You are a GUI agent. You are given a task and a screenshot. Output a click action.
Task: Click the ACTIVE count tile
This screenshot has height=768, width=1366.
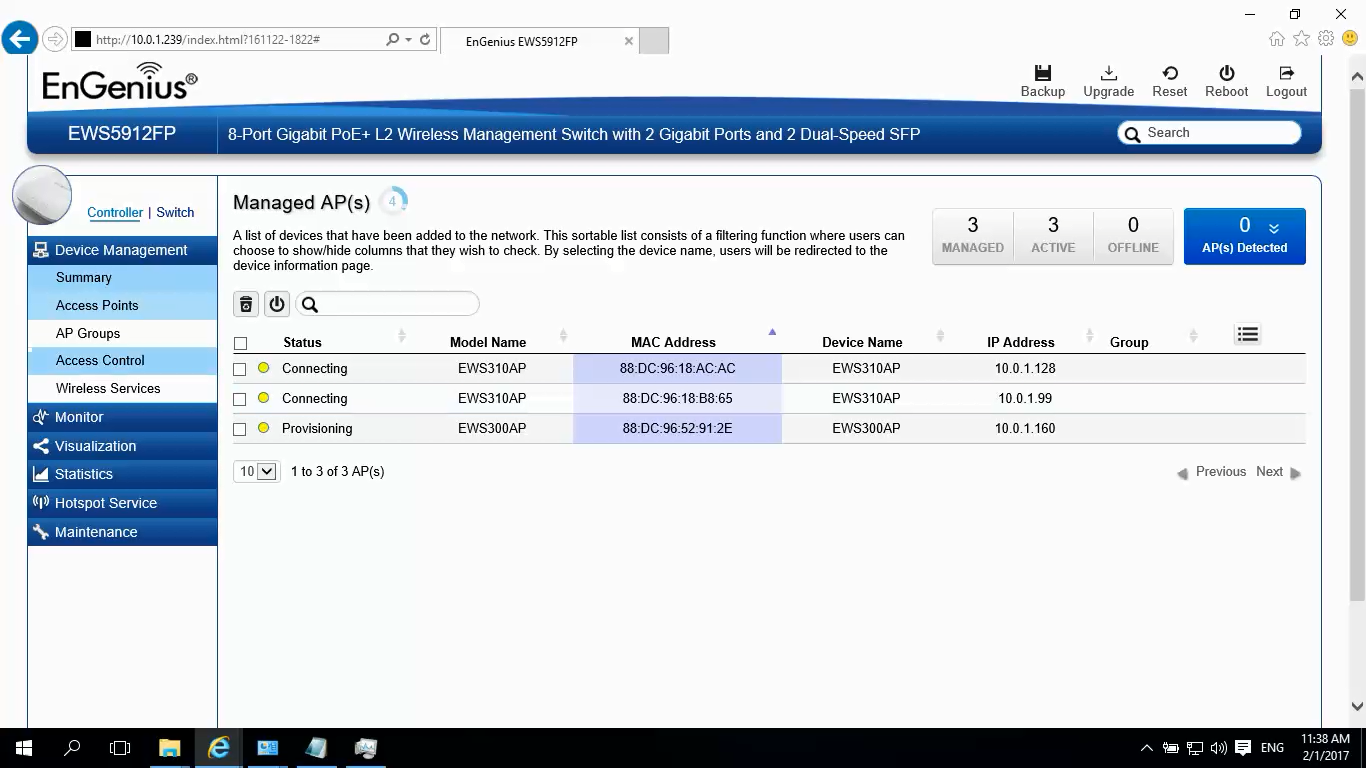pos(1053,236)
